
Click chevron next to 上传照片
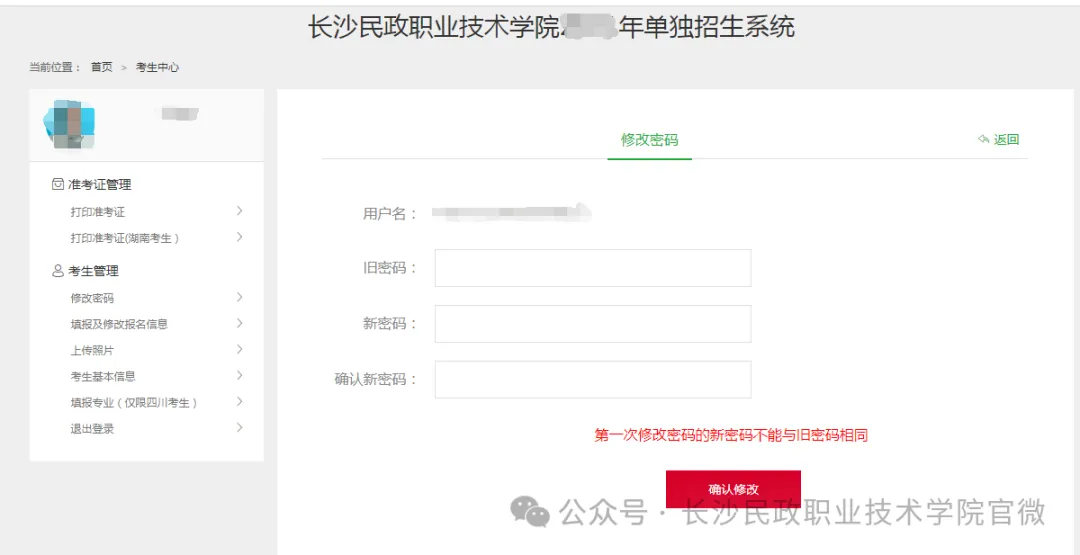pyautogui.click(x=240, y=349)
